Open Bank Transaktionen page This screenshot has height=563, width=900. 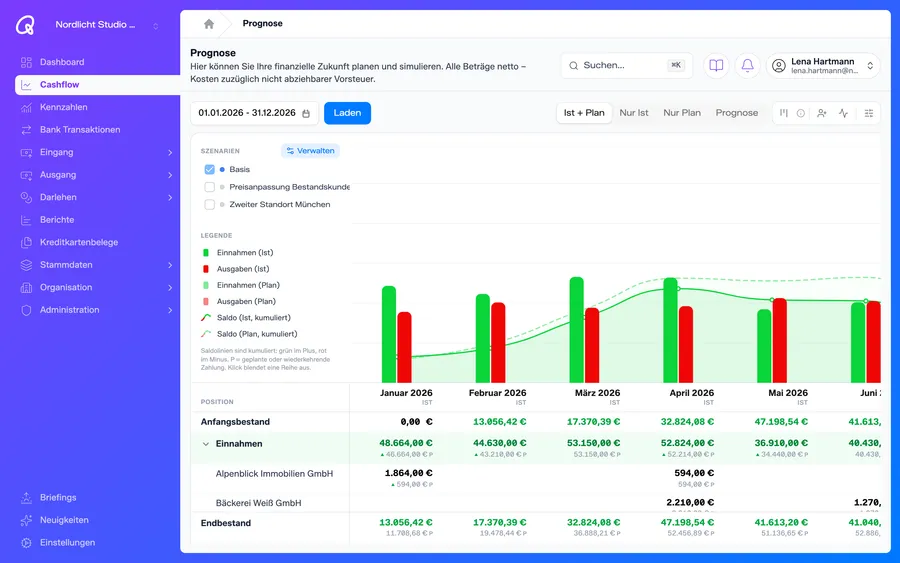coord(80,130)
